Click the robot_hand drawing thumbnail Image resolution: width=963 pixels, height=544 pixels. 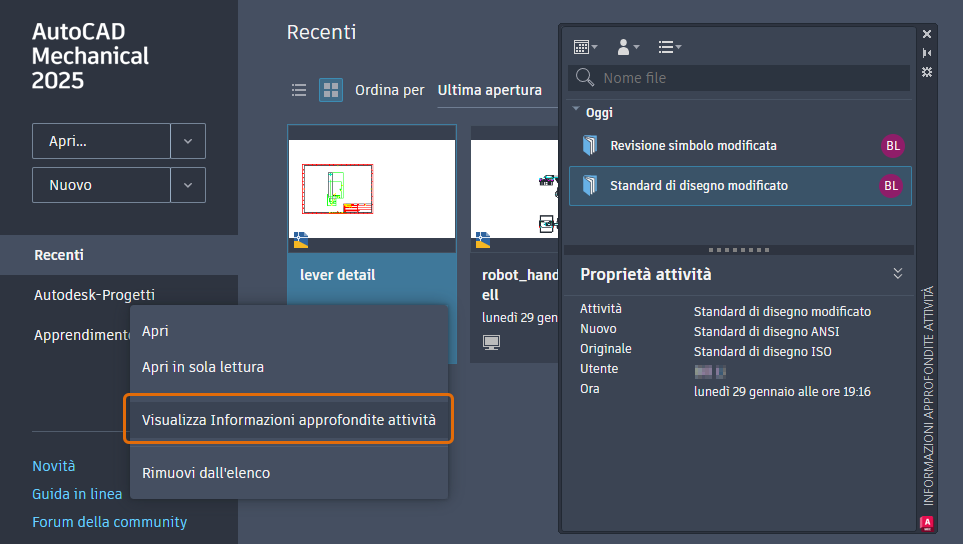tap(515, 188)
